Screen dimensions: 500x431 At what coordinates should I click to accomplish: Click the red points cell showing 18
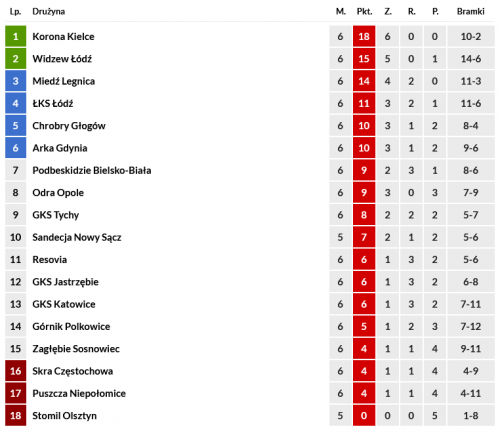pyautogui.click(x=364, y=36)
